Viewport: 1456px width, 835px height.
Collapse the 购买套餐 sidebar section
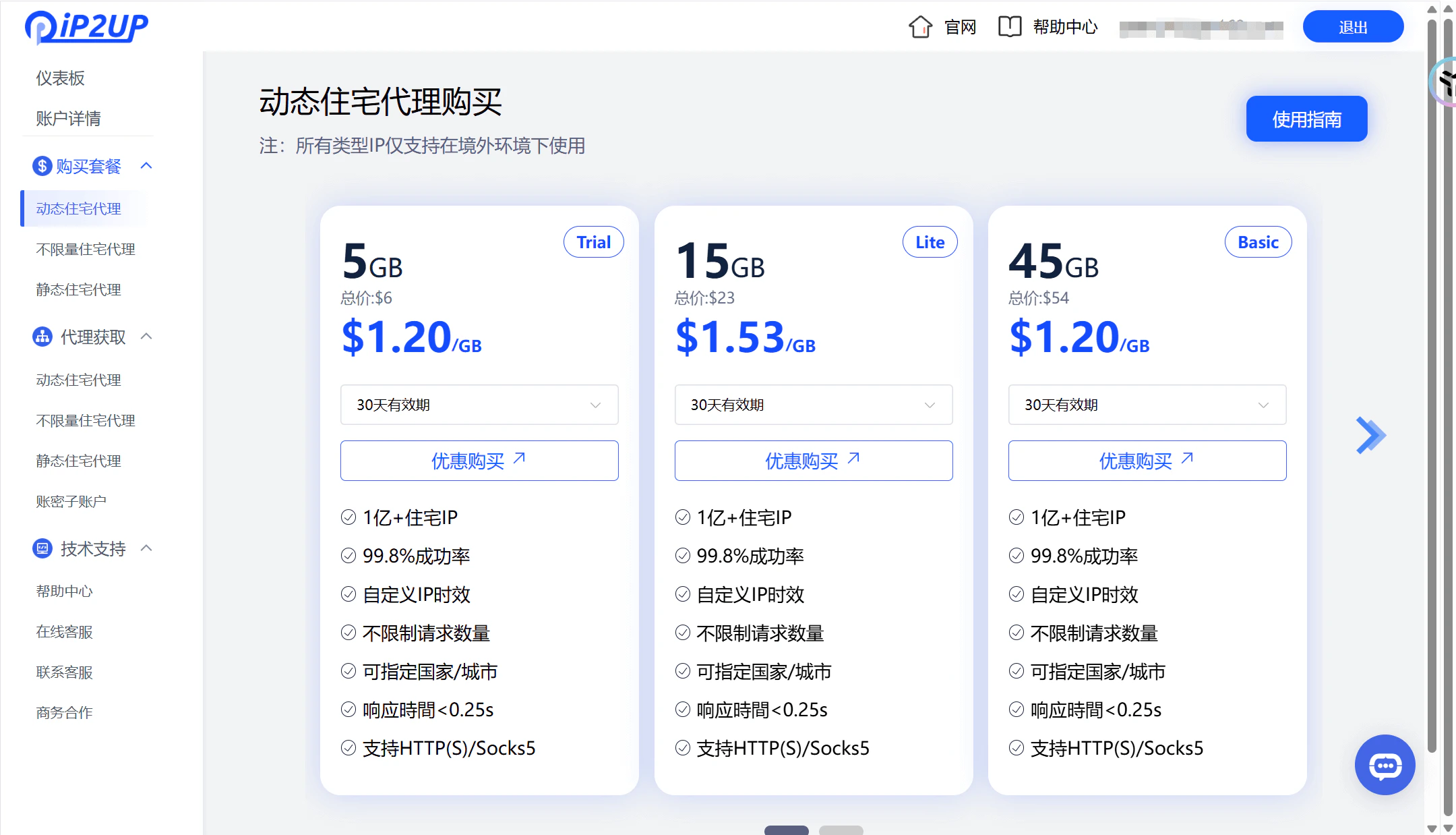[146, 166]
